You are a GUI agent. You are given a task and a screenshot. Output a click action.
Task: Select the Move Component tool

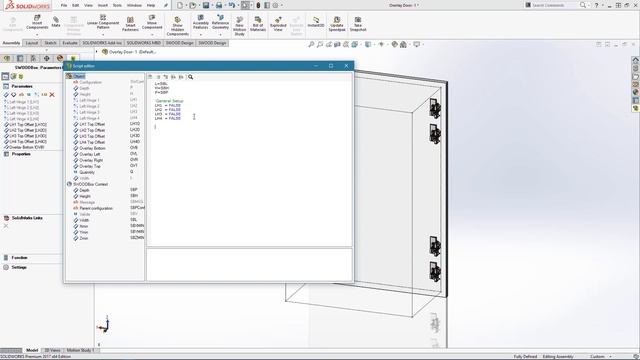click(x=152, y=22)
